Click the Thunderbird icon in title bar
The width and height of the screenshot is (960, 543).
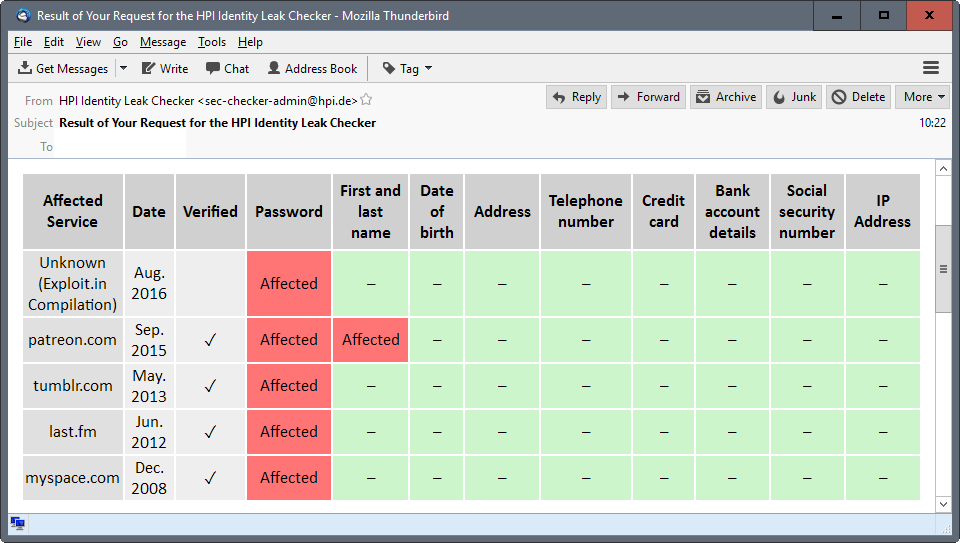coord(23,15)
